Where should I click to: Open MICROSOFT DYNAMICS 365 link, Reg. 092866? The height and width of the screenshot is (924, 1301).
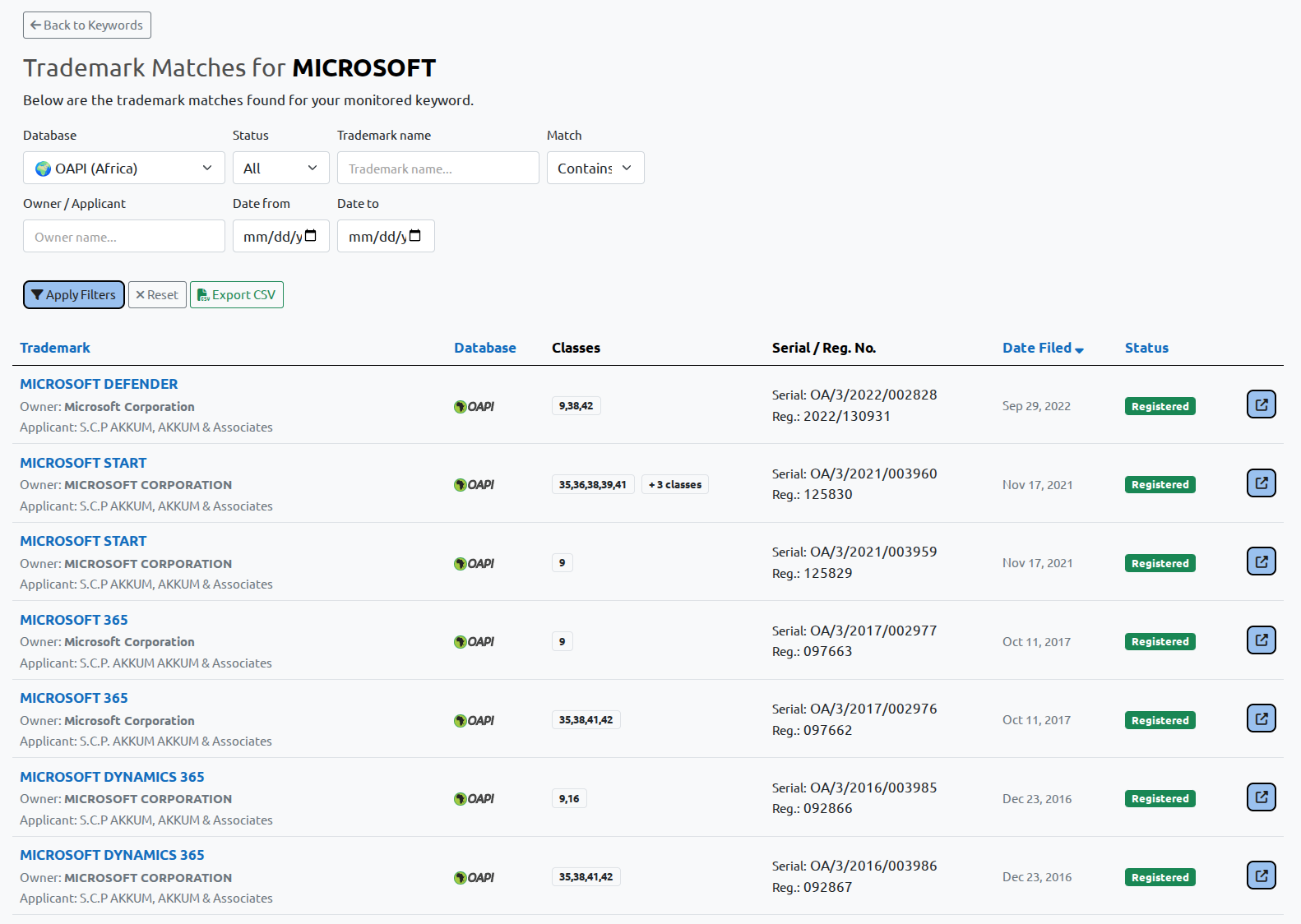(x=112, y=777)
